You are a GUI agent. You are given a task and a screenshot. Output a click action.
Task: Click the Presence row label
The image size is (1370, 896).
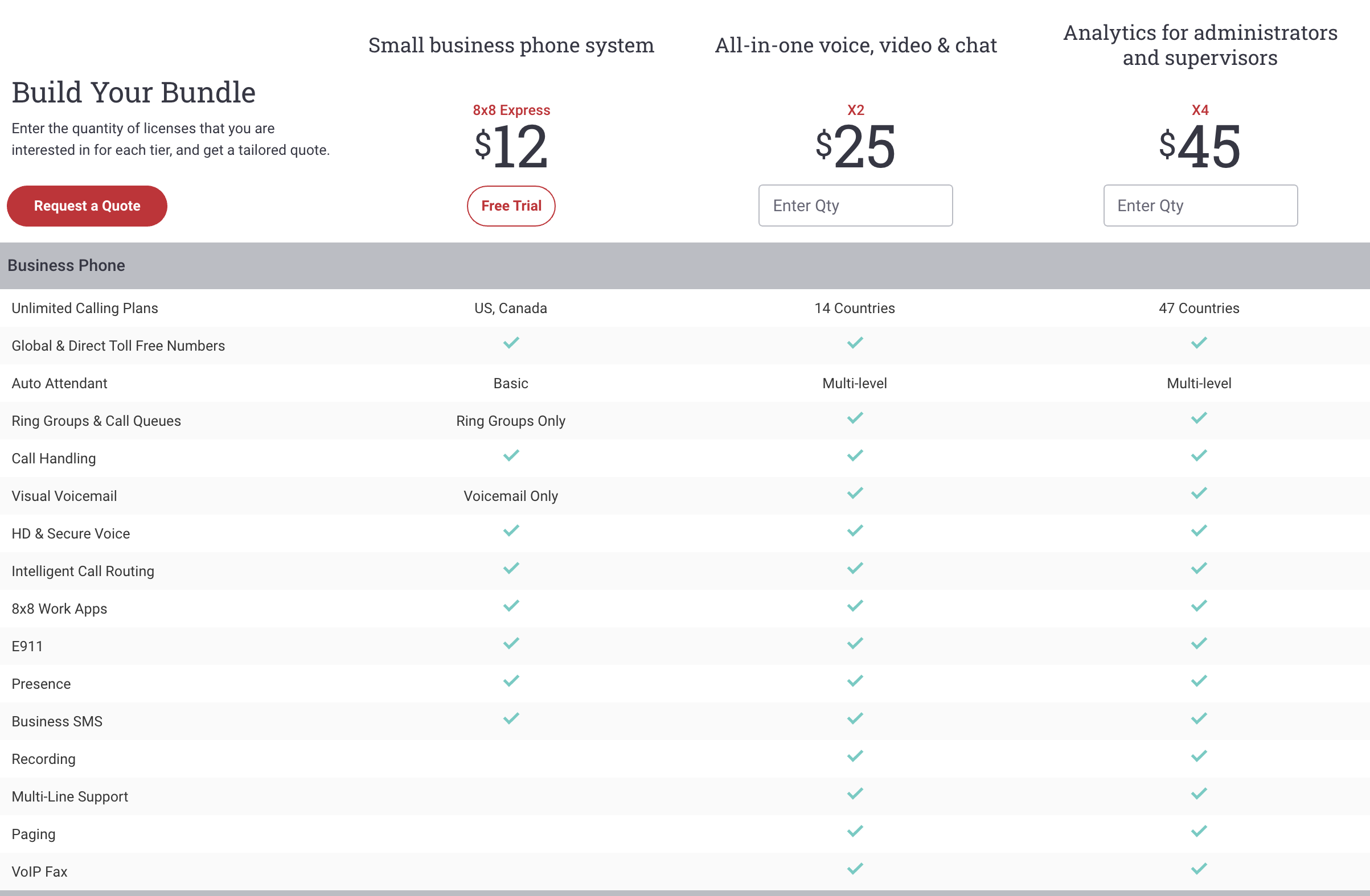click(41, 684)
